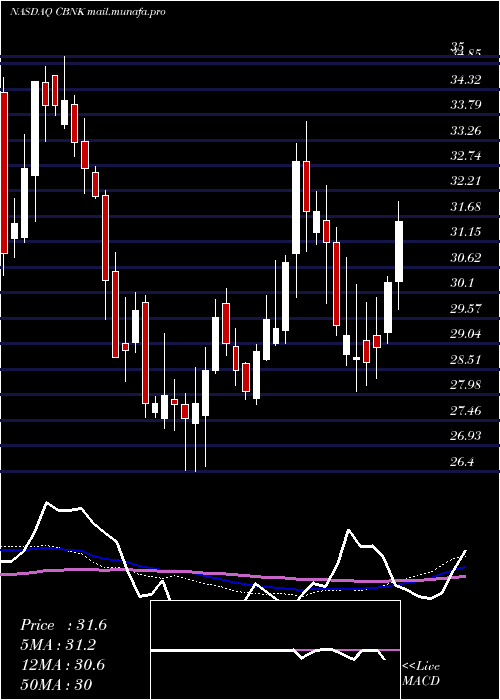
Task: Click inside the MACD inset chart box
Action: pos(275,650)
